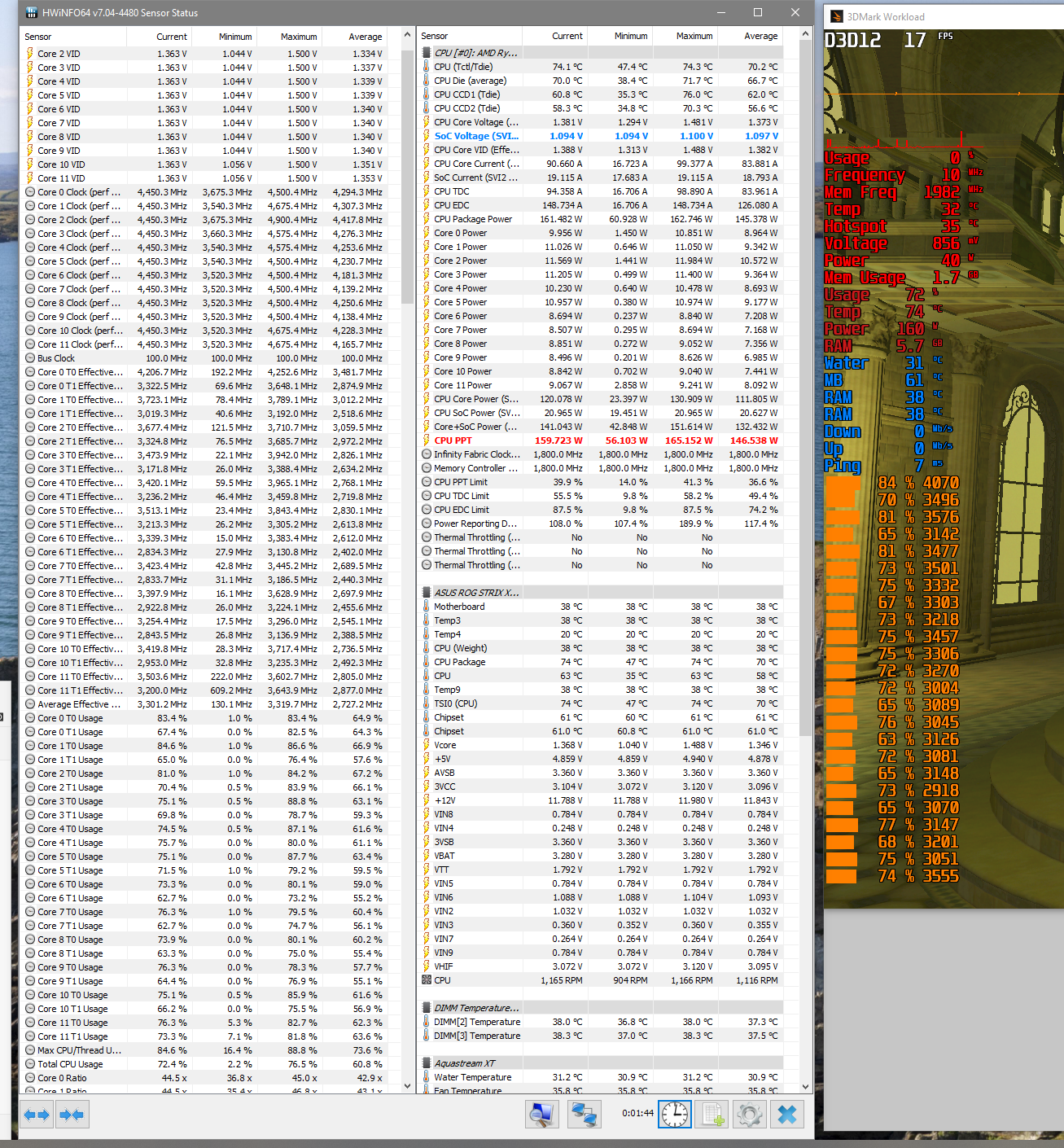Image resolution: width=1064 pixels, height=1148 pixels.
Task: Collapse the DIMM Temperature sensor group
Action: click(x=427, y=1008)
